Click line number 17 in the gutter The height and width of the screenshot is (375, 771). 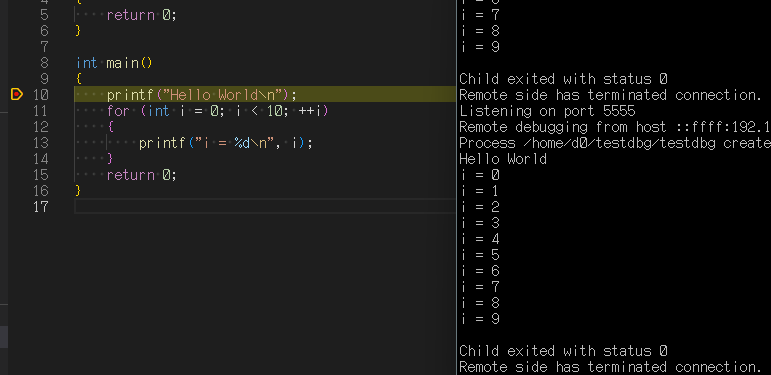click(x=40, y=206)
